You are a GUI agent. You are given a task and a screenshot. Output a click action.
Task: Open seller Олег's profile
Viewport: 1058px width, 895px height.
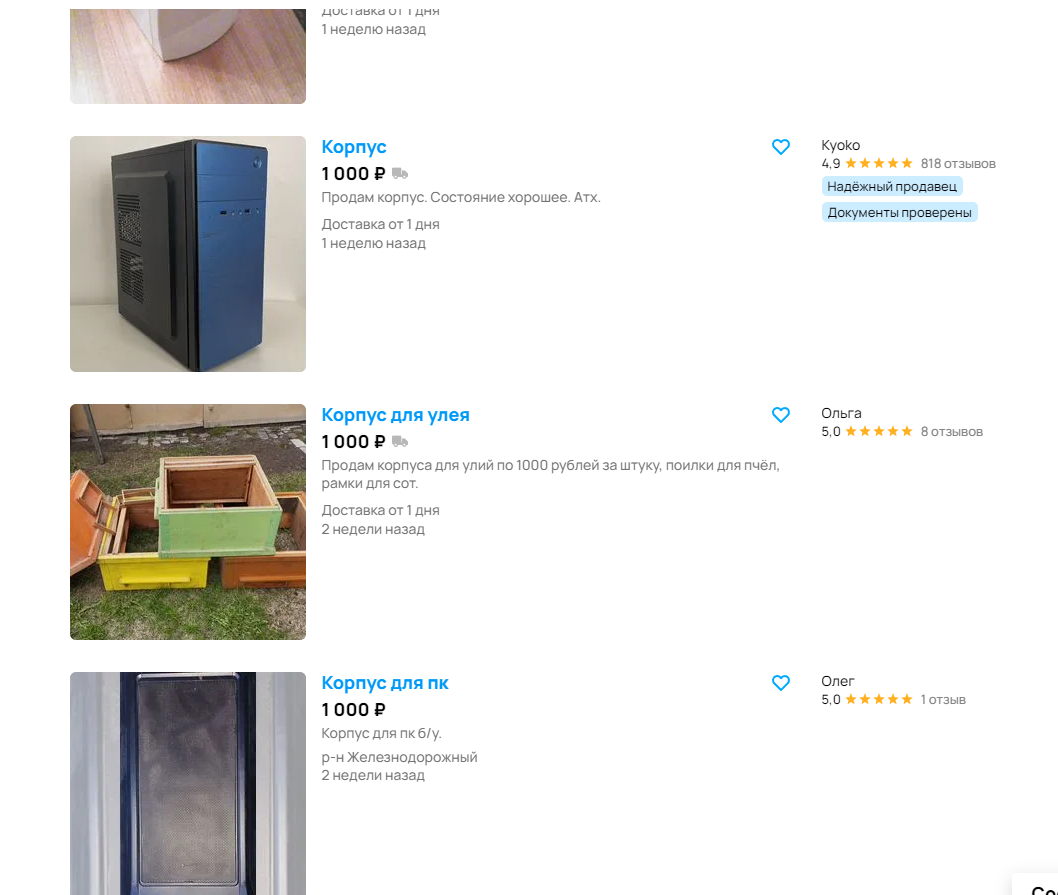(838, 681)
